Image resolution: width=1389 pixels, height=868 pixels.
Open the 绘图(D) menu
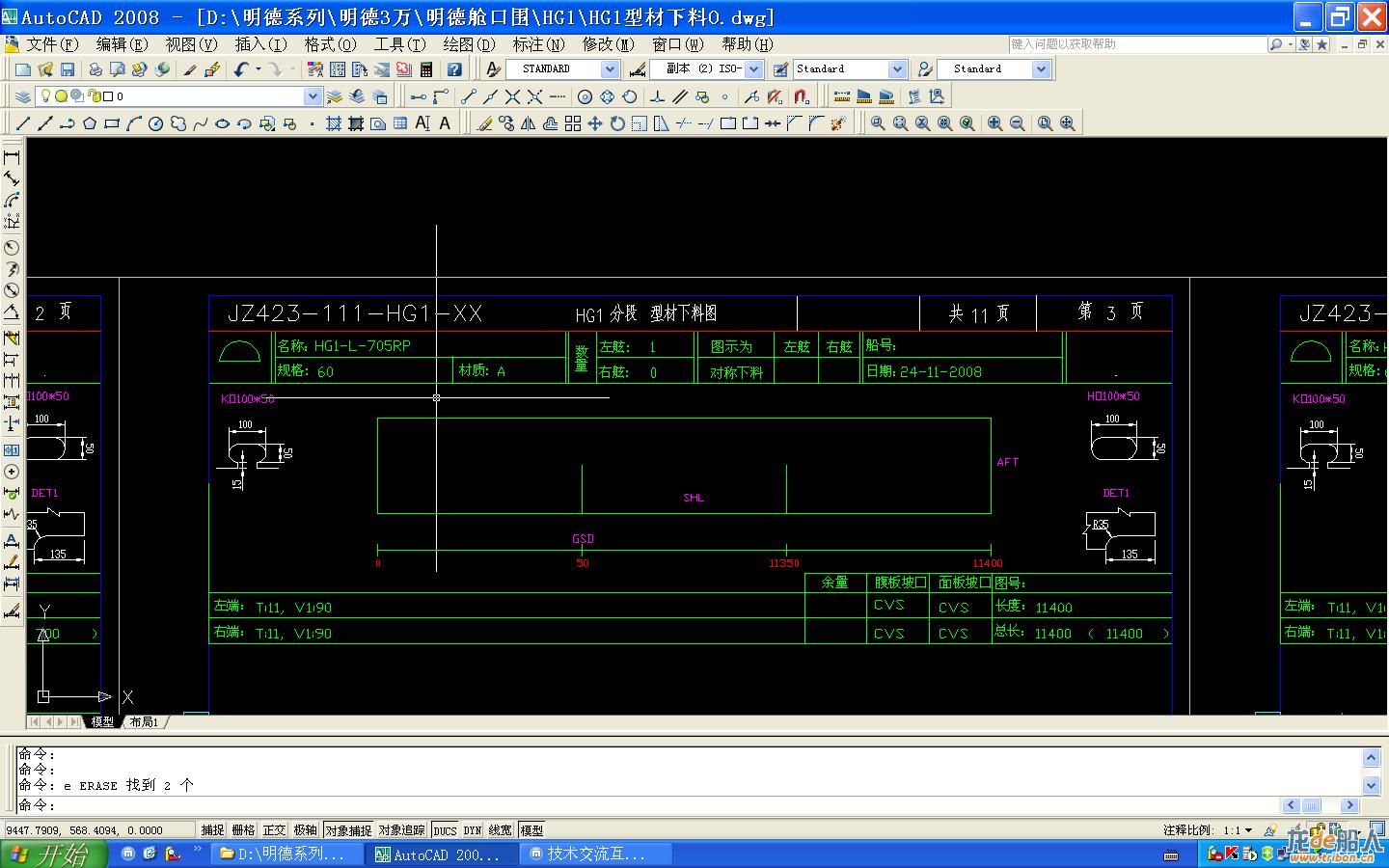[x=469, y=44]
